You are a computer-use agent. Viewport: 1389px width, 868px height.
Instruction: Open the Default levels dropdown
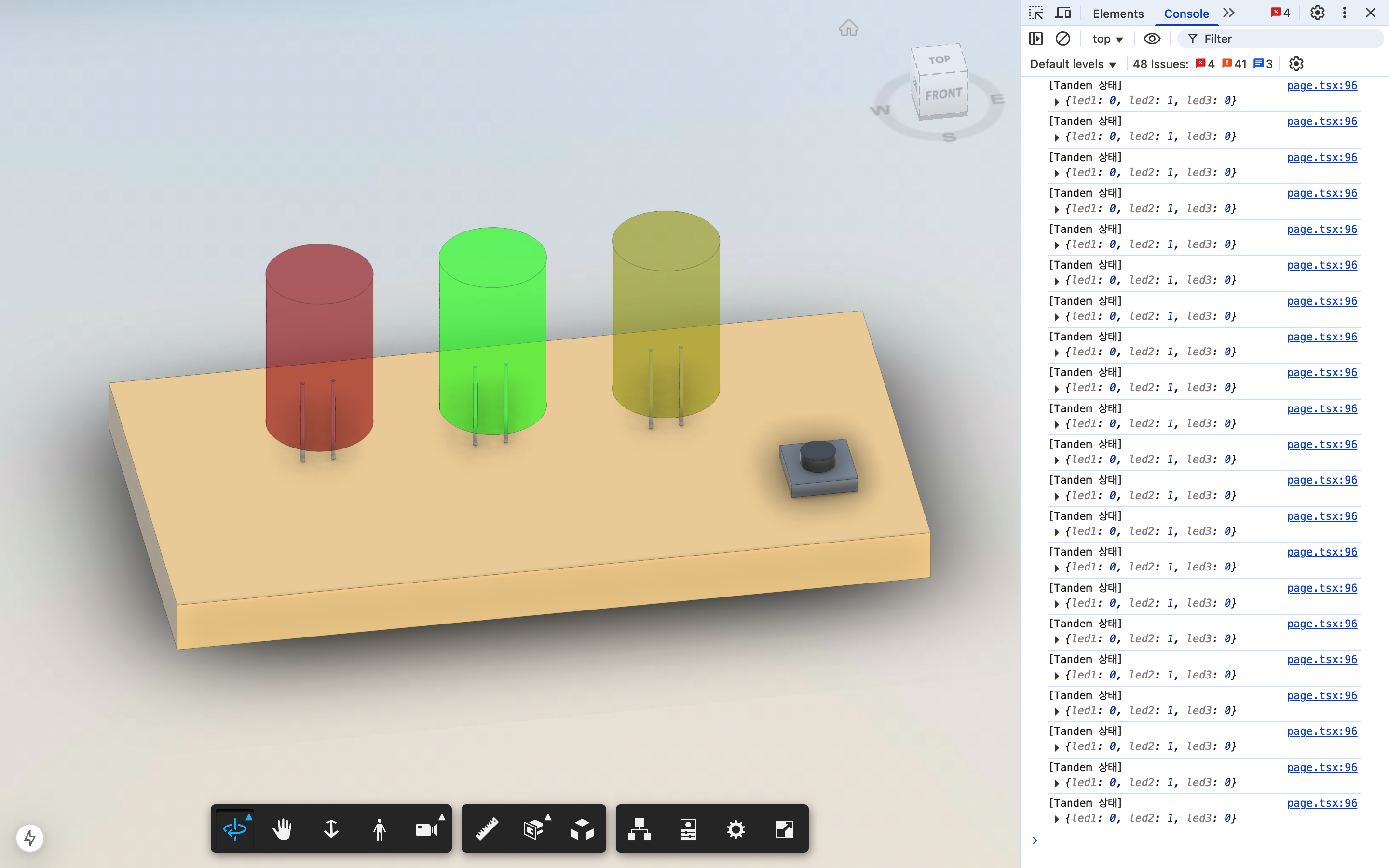click(x=1073, y=64)
